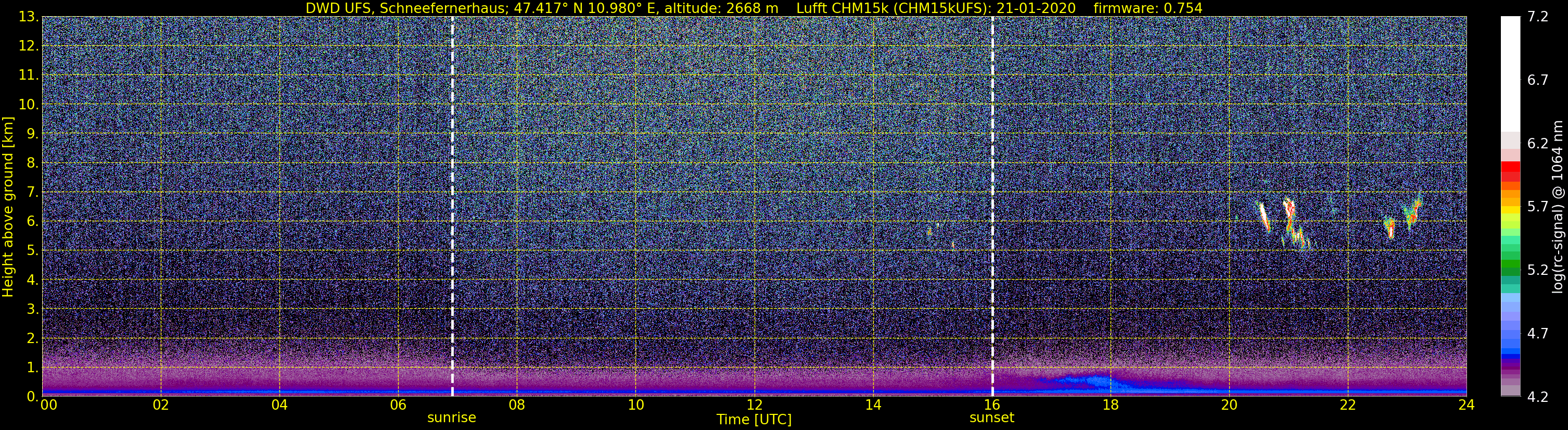Click the colorbar value '6.2'
Viewport: 1568px width, 430px height.
pyautogui.click(x=1538, y=144)
